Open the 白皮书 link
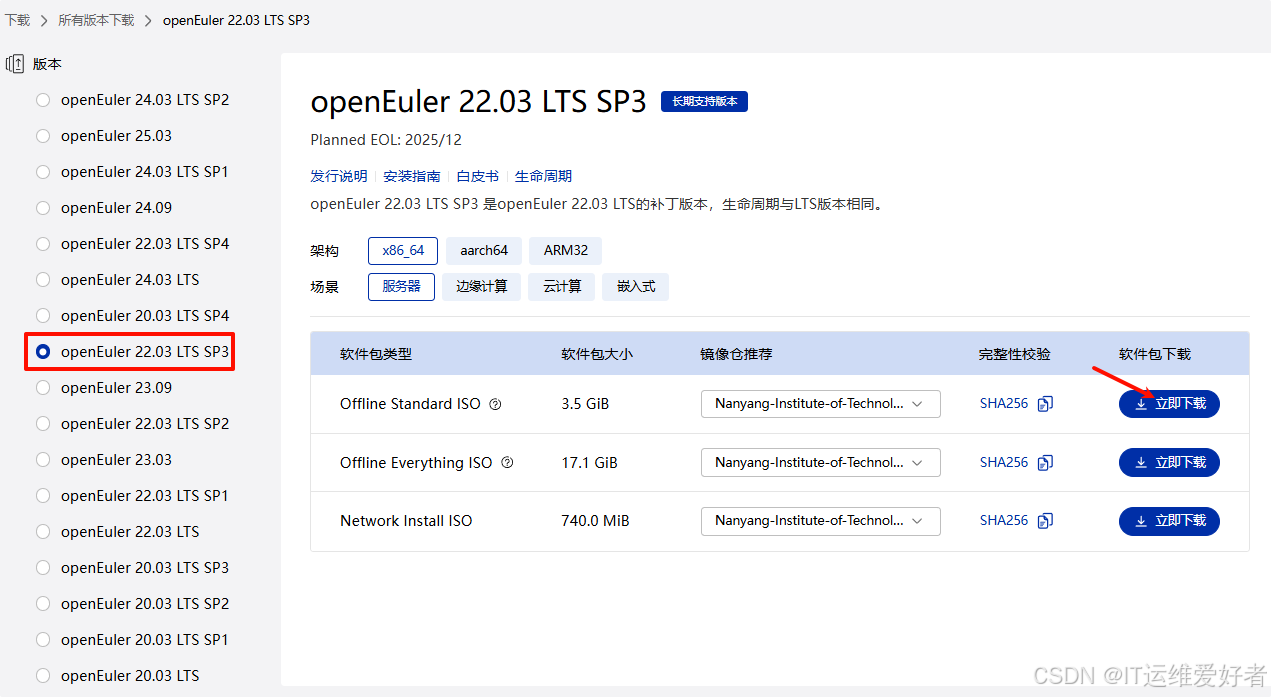1271x697 pixels. click(x=477, y=176)
